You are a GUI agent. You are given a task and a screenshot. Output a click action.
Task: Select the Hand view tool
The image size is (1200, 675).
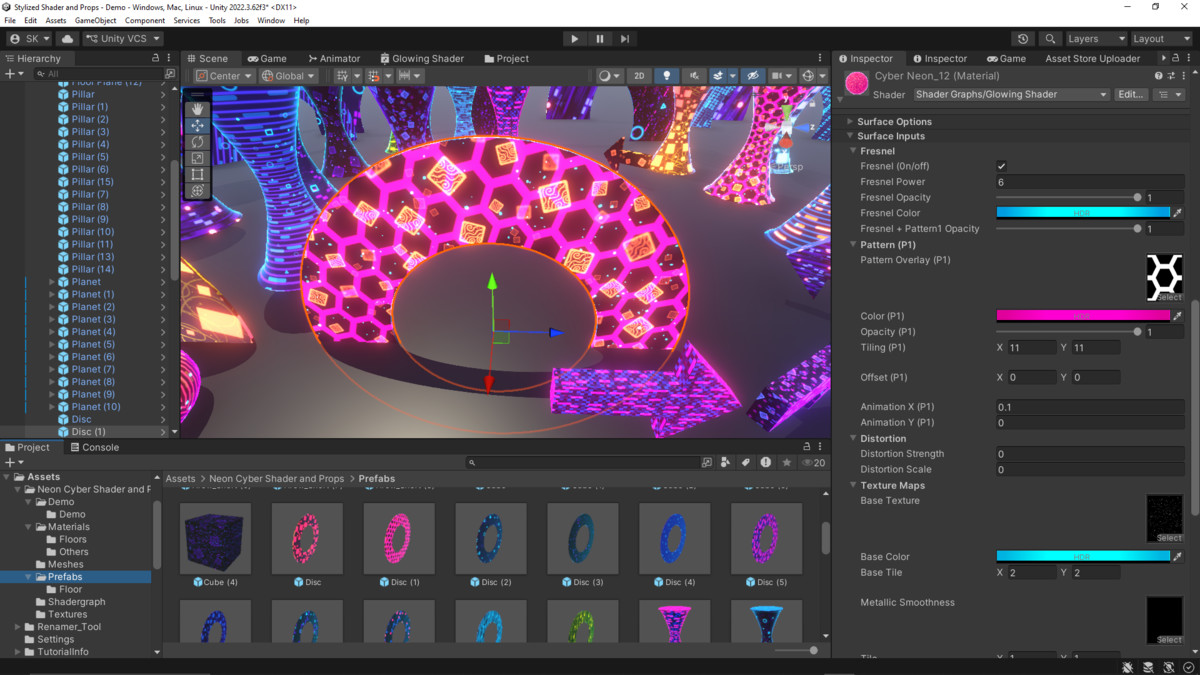pos(198,109)
